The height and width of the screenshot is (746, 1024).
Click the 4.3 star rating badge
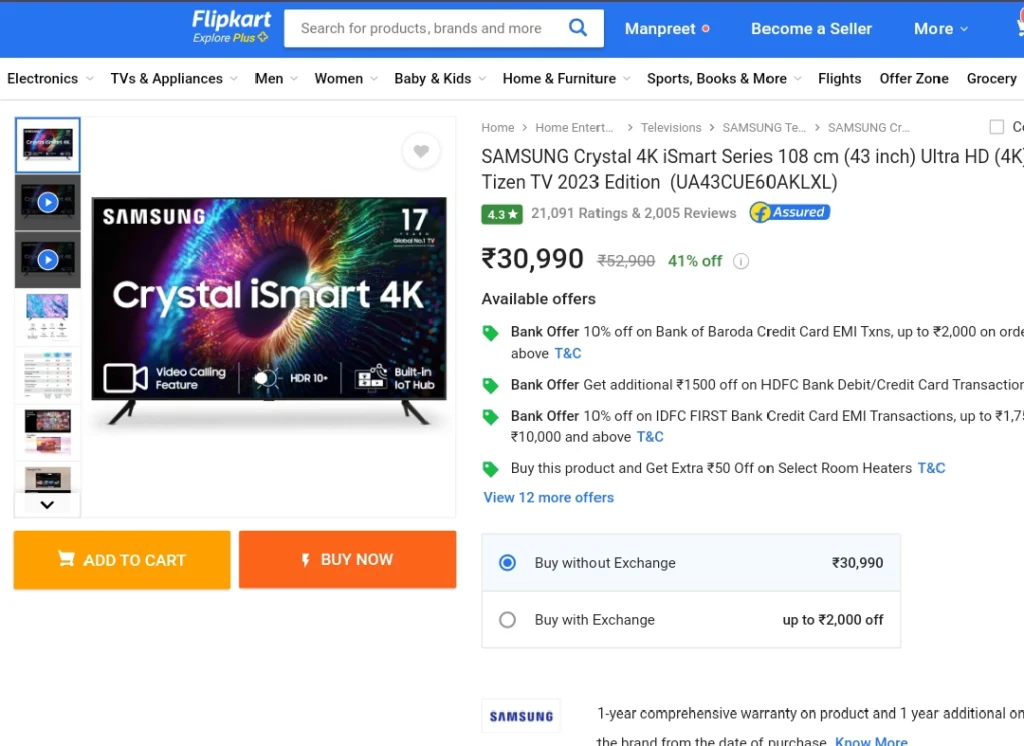(x=502, y=214)
